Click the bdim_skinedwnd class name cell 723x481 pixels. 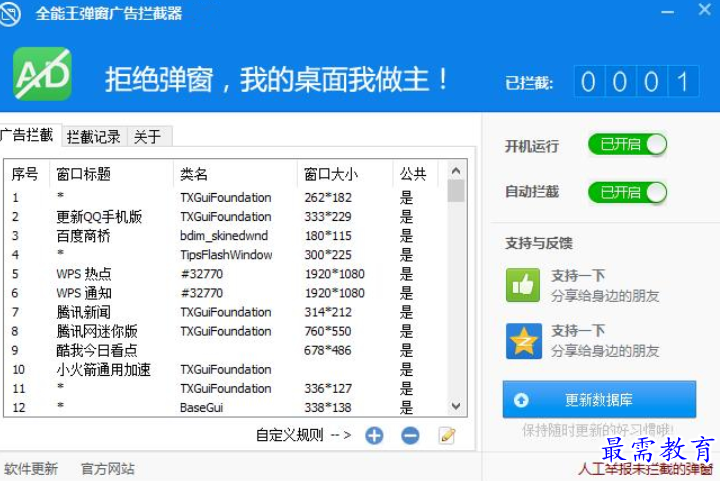pyautogui.click(x=224, y=236)
